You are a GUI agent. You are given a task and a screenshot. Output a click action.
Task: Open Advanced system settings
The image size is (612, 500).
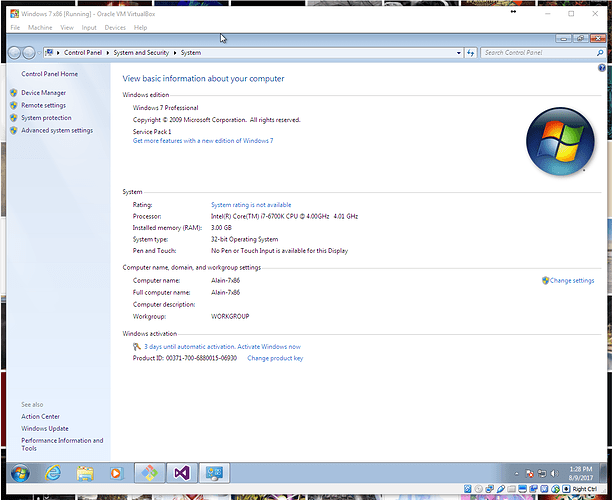click(57, 130)
